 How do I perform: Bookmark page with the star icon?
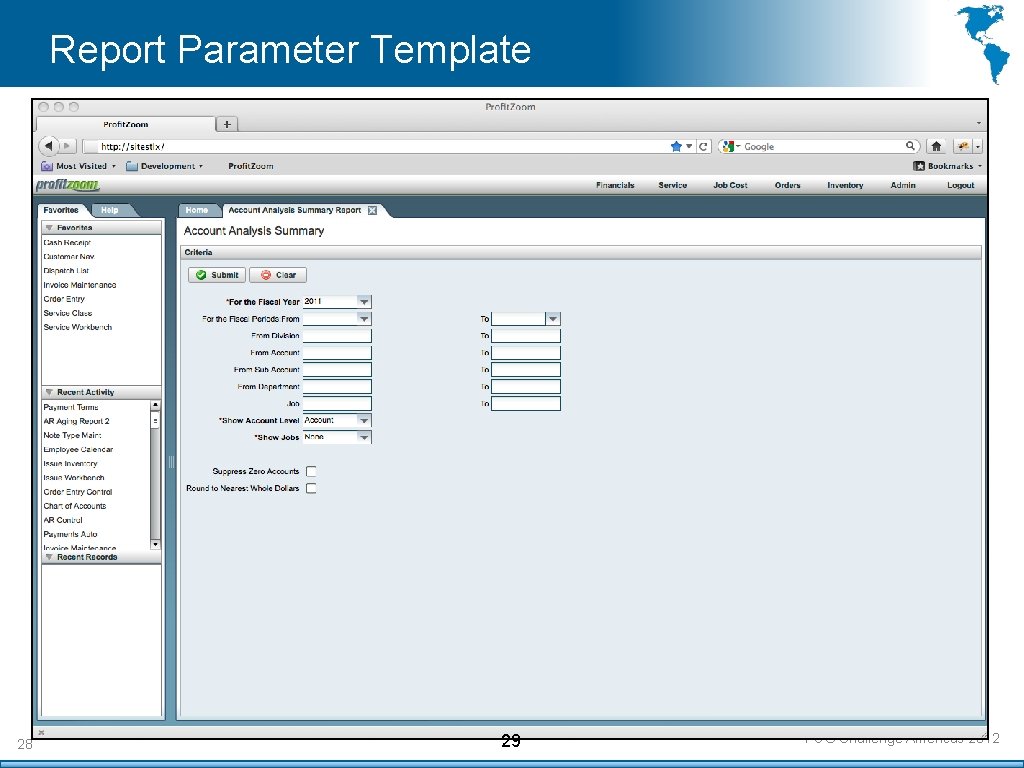[x=676, y=146]
